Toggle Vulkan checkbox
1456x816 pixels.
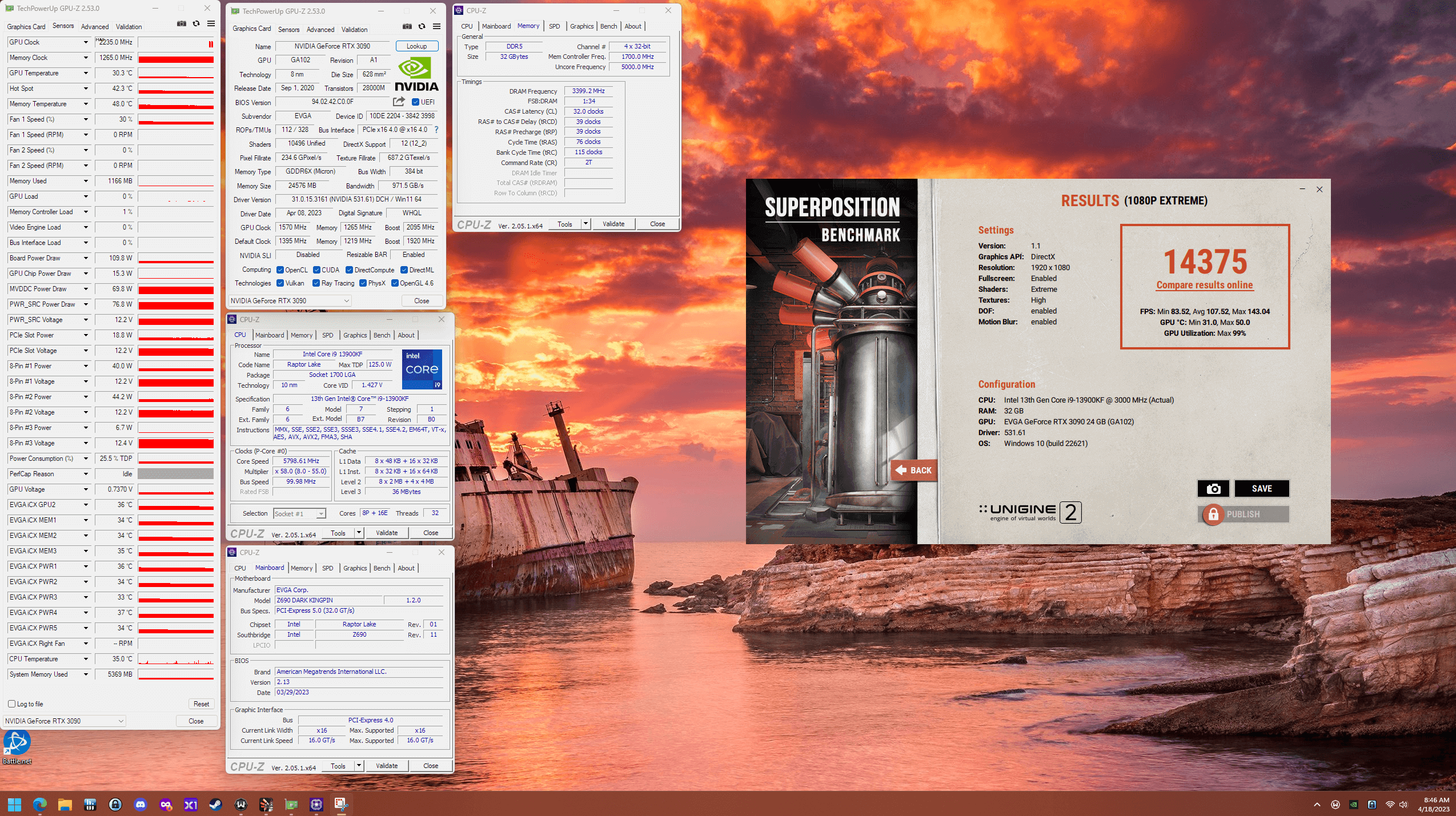tap(280, 283)
